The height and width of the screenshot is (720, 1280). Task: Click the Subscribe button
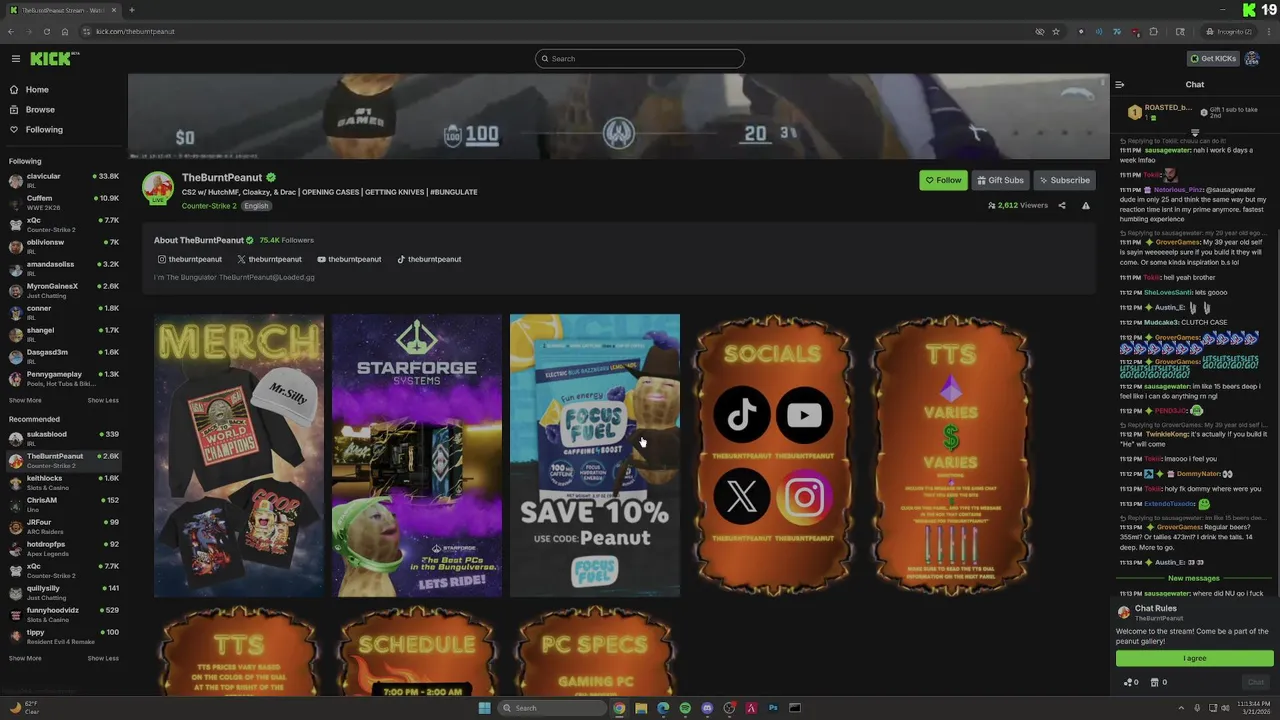point(1064,180)
